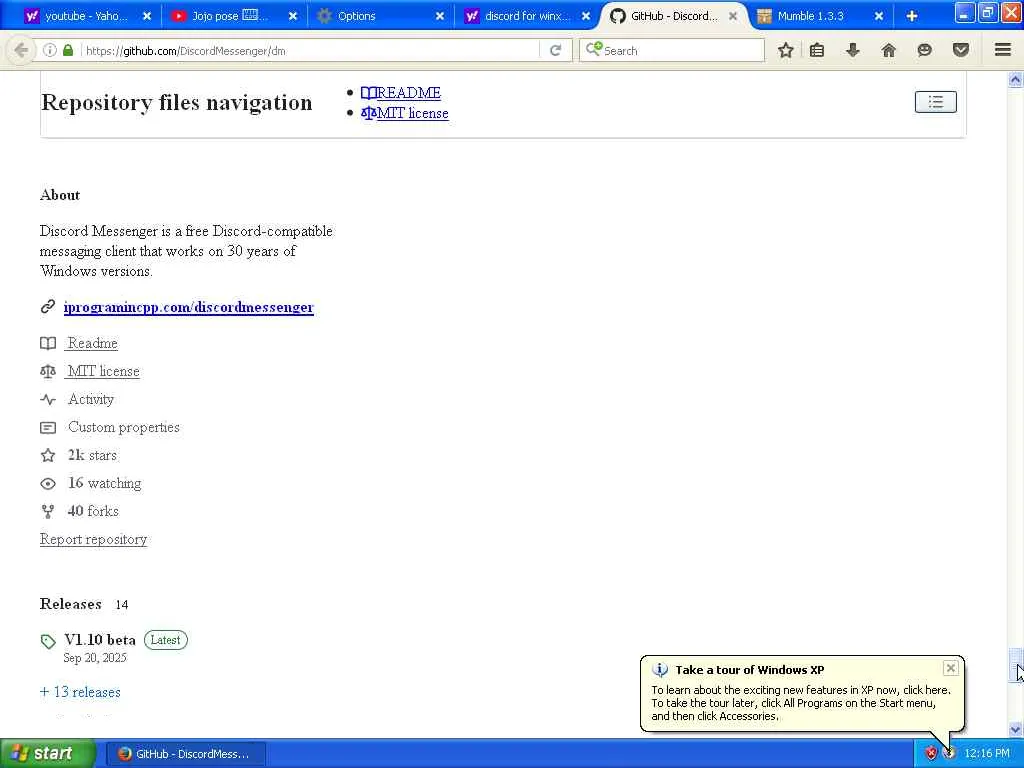Open the repository outline list button
The height and width of the screenshot is (768, 1024).
coord(935,102)
